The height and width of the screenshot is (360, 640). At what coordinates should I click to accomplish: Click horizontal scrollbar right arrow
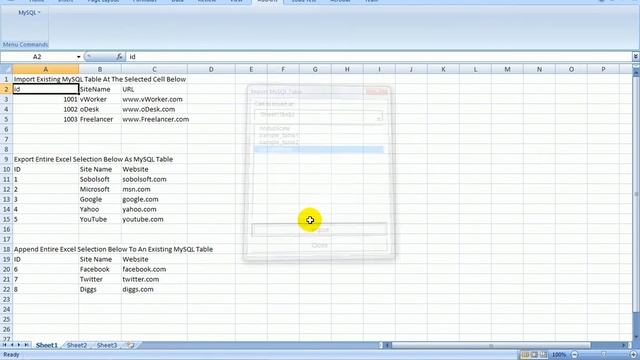coord(624,345)
